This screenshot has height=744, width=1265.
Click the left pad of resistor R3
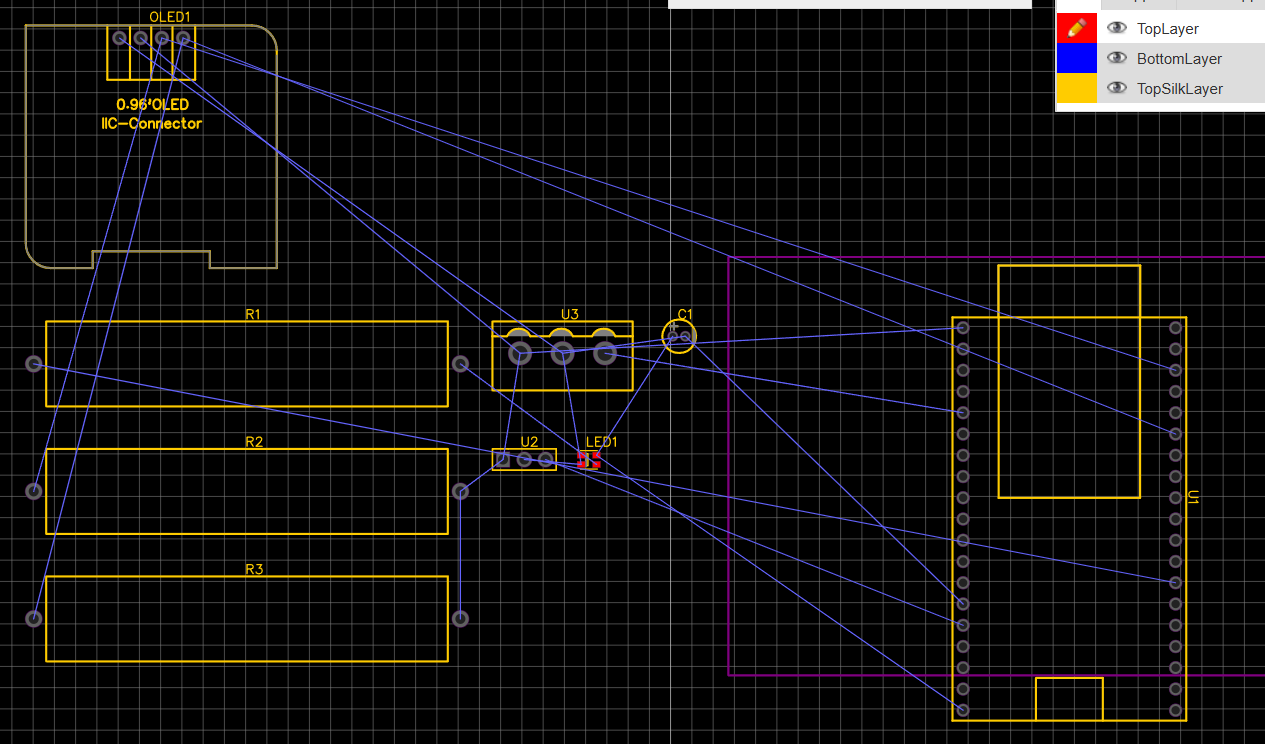coord(34,618)
